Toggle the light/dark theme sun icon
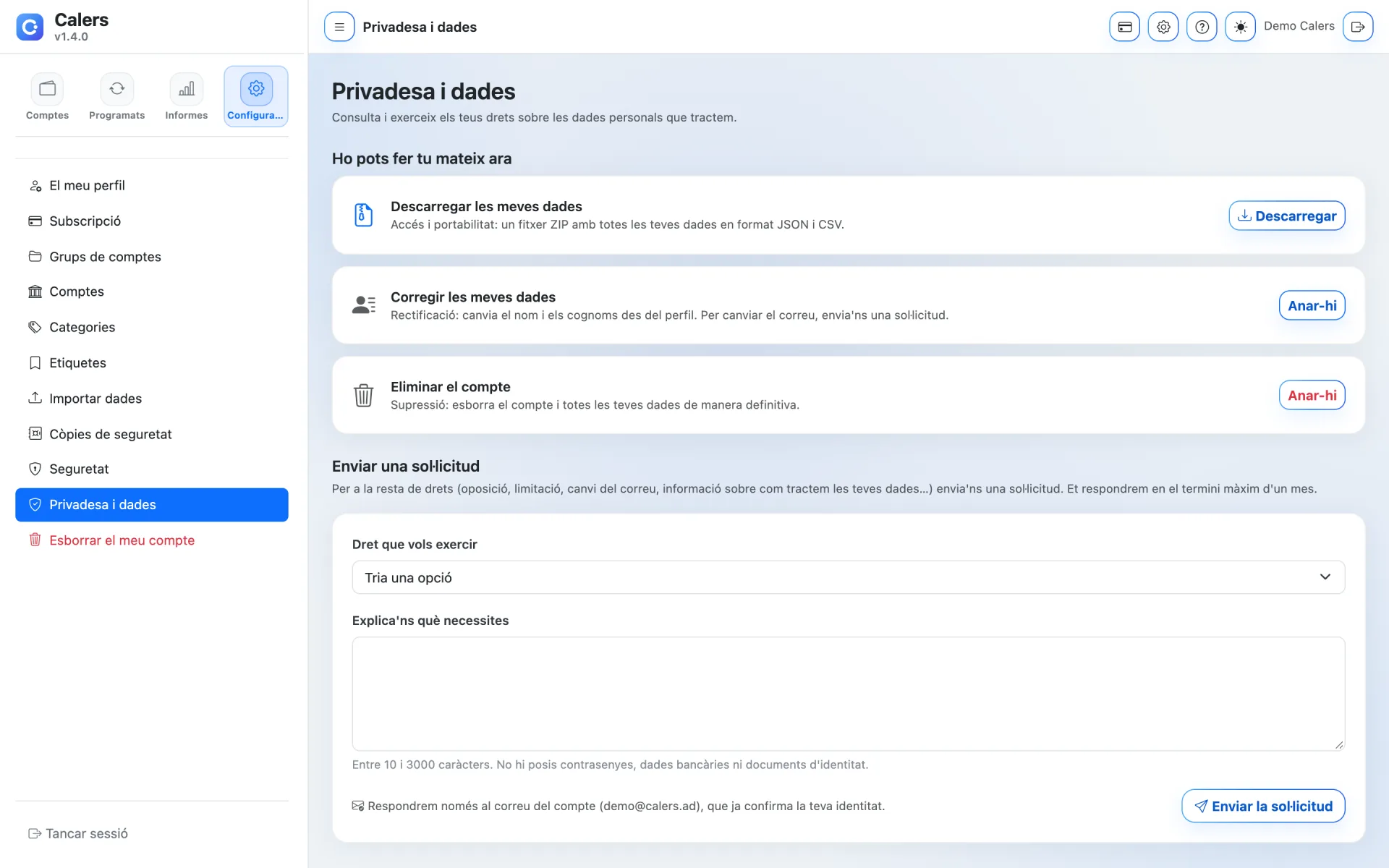The width and height of the screenshot is (1389, 868). pyautogui.click(x=1240, y=27)
